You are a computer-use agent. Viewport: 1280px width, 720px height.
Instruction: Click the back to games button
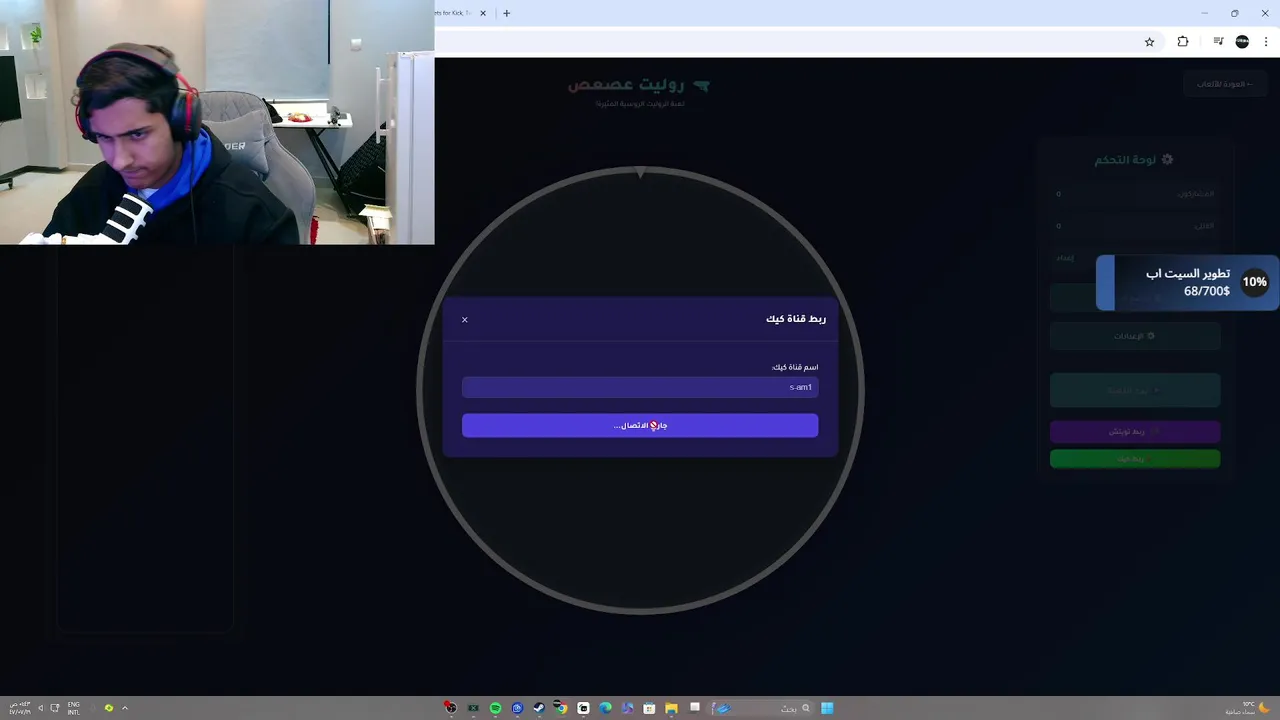[1225, 84]
